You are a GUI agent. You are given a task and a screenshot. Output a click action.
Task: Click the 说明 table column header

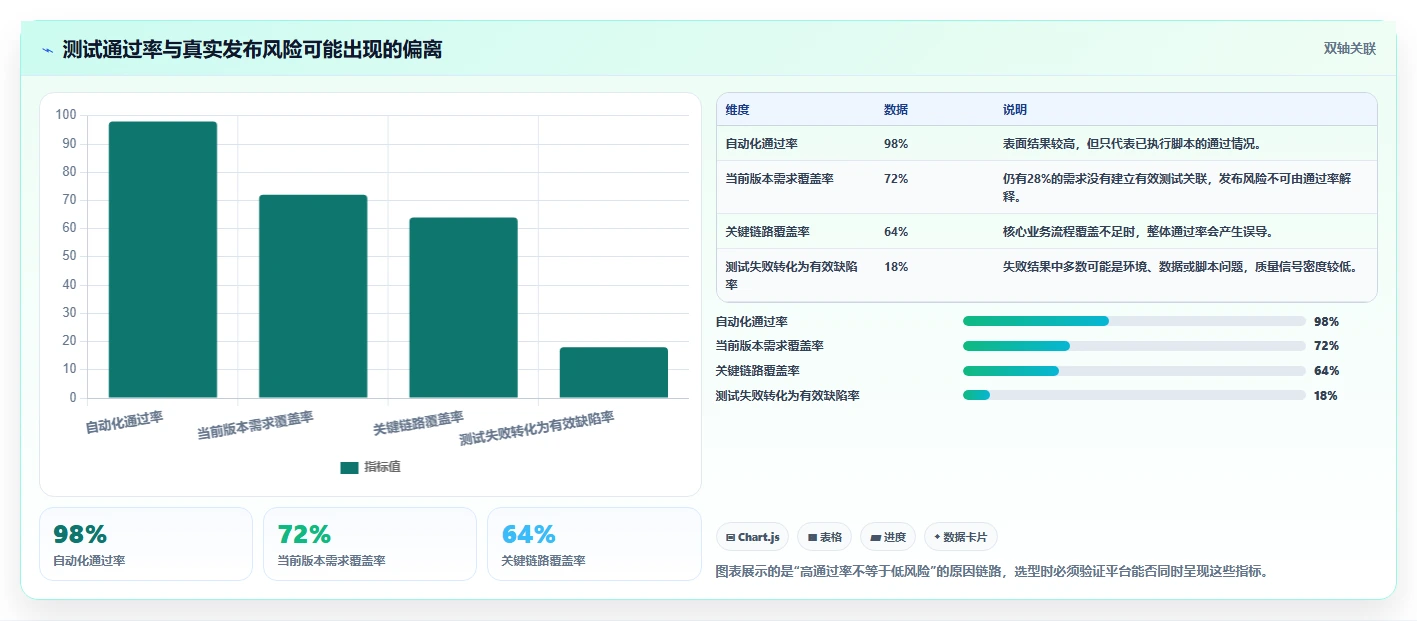(x=1015, y=110)
